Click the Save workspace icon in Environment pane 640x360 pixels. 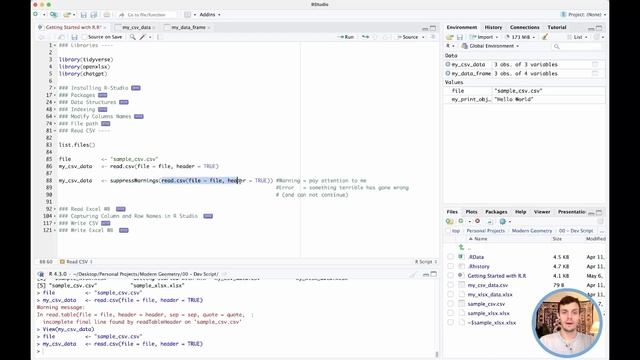pyautogui.click(x=460, y=37)
